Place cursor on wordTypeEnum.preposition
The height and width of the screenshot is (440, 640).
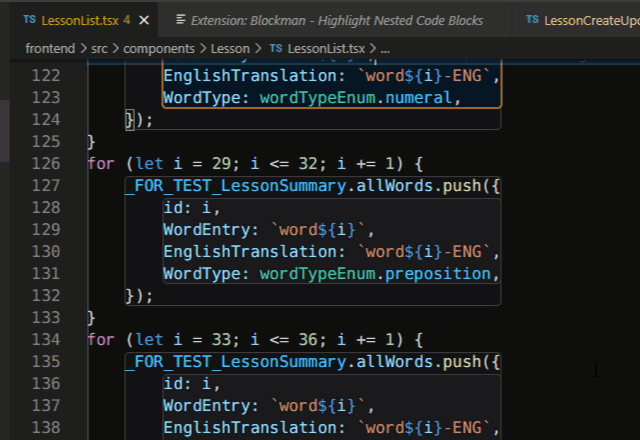pos(375,273)
